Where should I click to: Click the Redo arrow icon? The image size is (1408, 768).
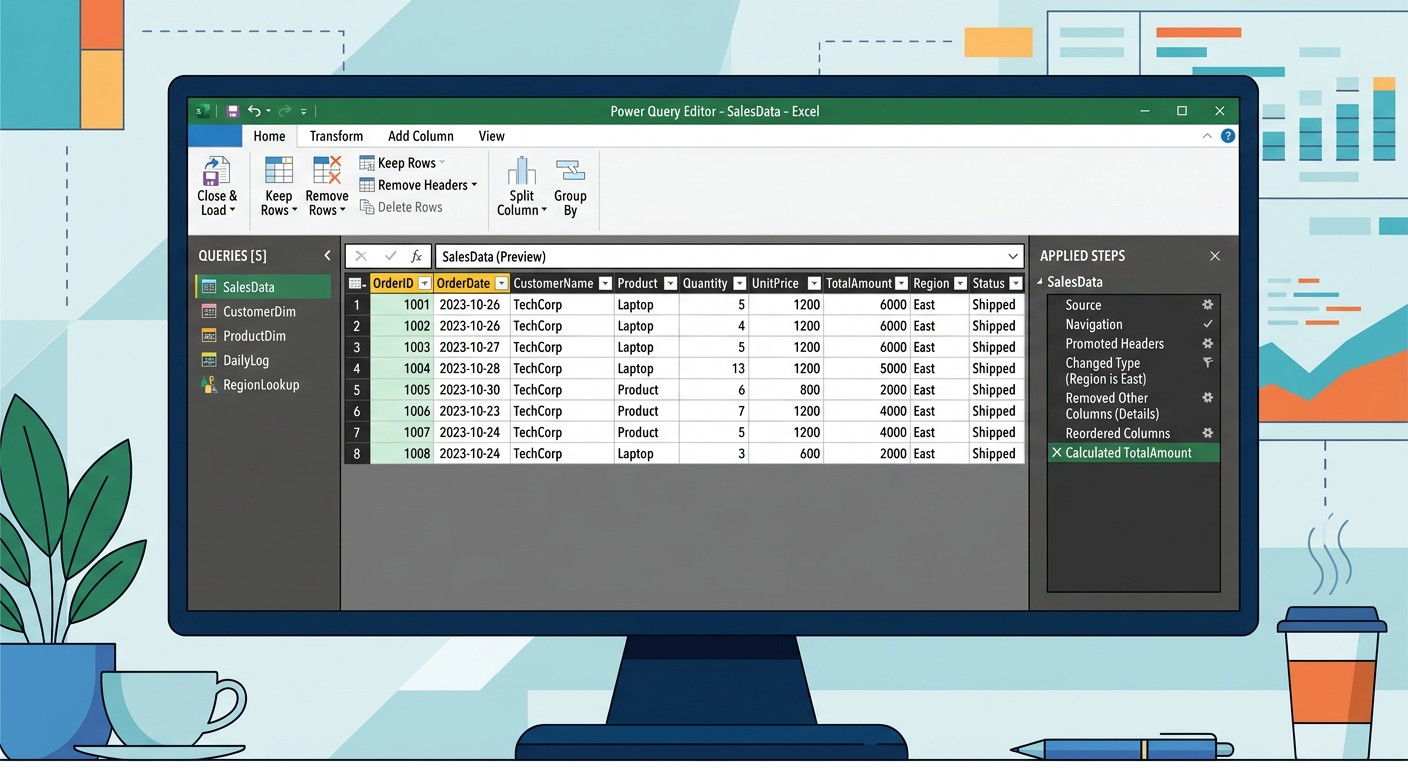pos(284,111)
